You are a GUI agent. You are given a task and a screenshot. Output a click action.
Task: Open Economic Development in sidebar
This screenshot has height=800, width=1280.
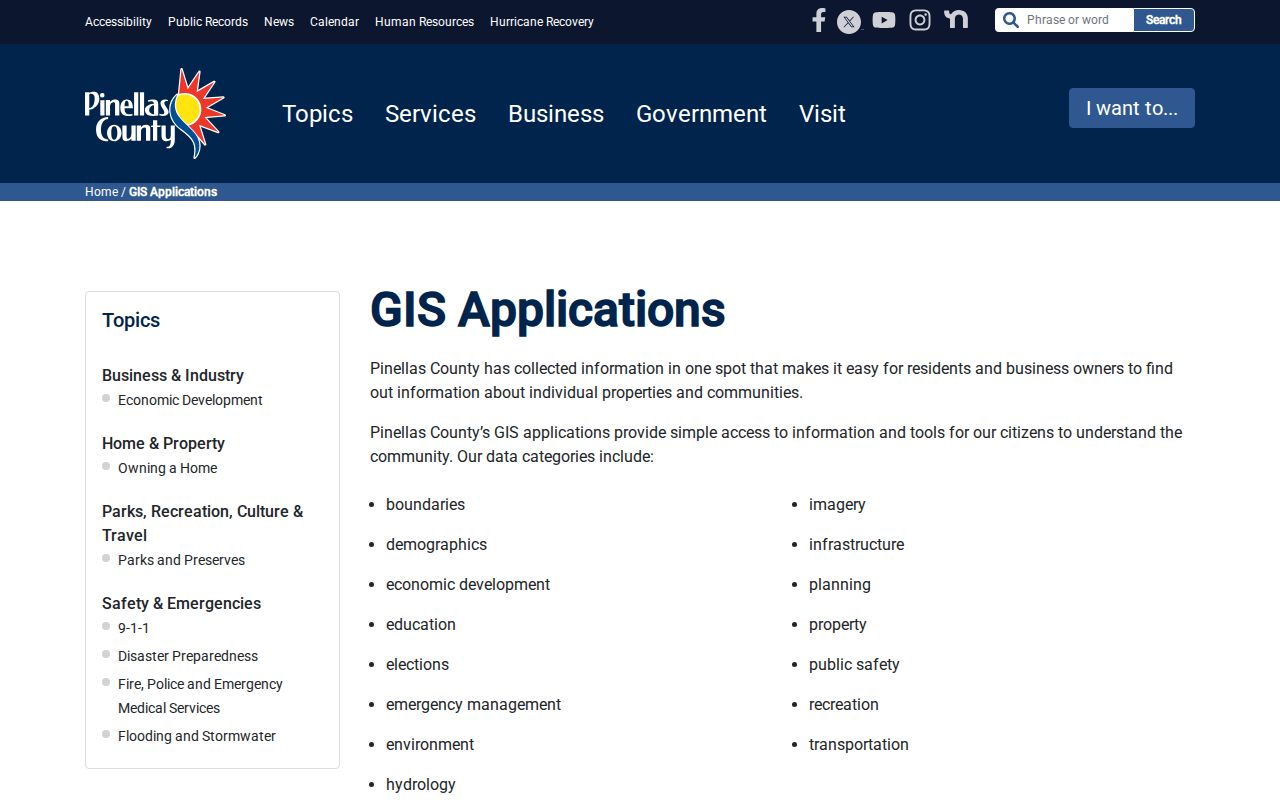point(190,400)
